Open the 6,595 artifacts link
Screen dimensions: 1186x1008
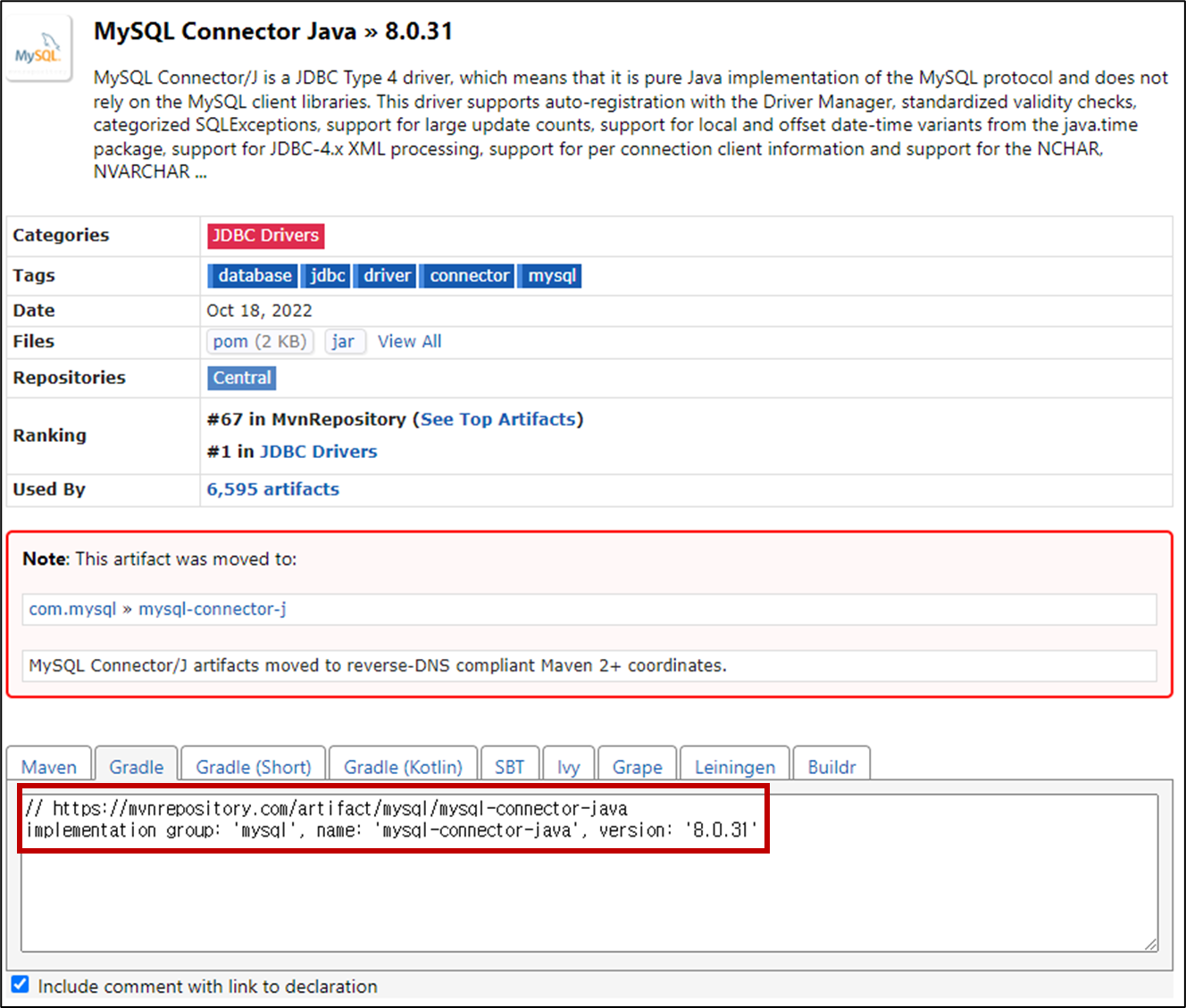coord(273,489)
